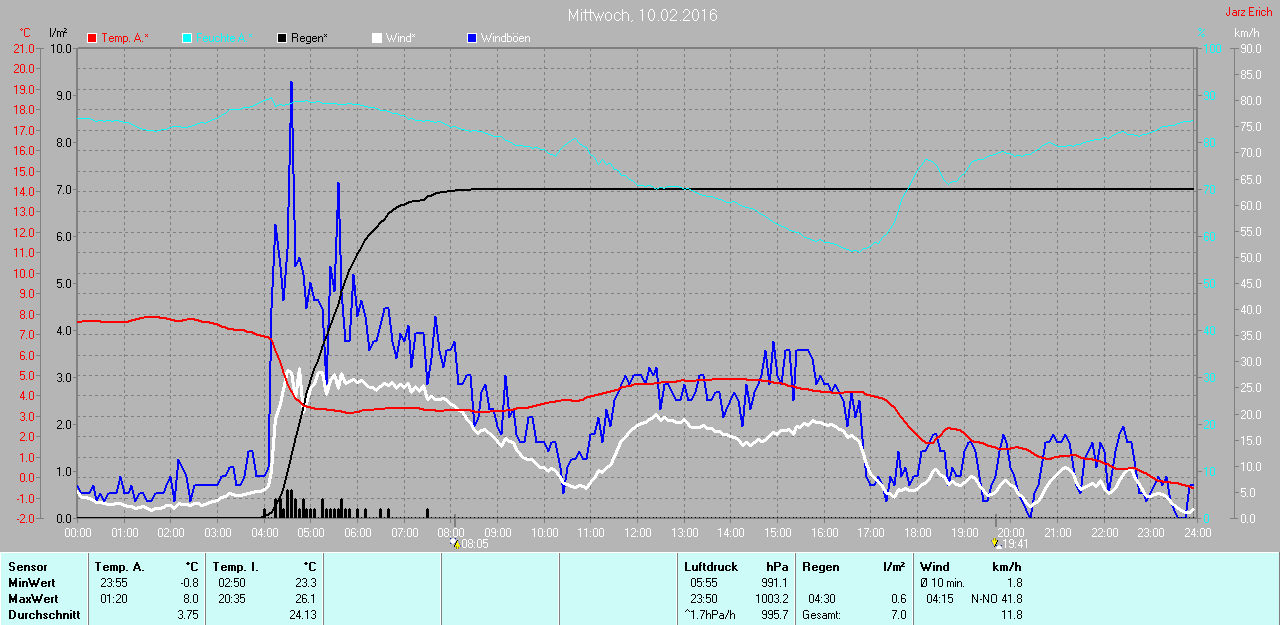Click the blue Windböen legend swatch
Screen dimensions: 1280x625
pyautogui.click(x=472, y=38)
